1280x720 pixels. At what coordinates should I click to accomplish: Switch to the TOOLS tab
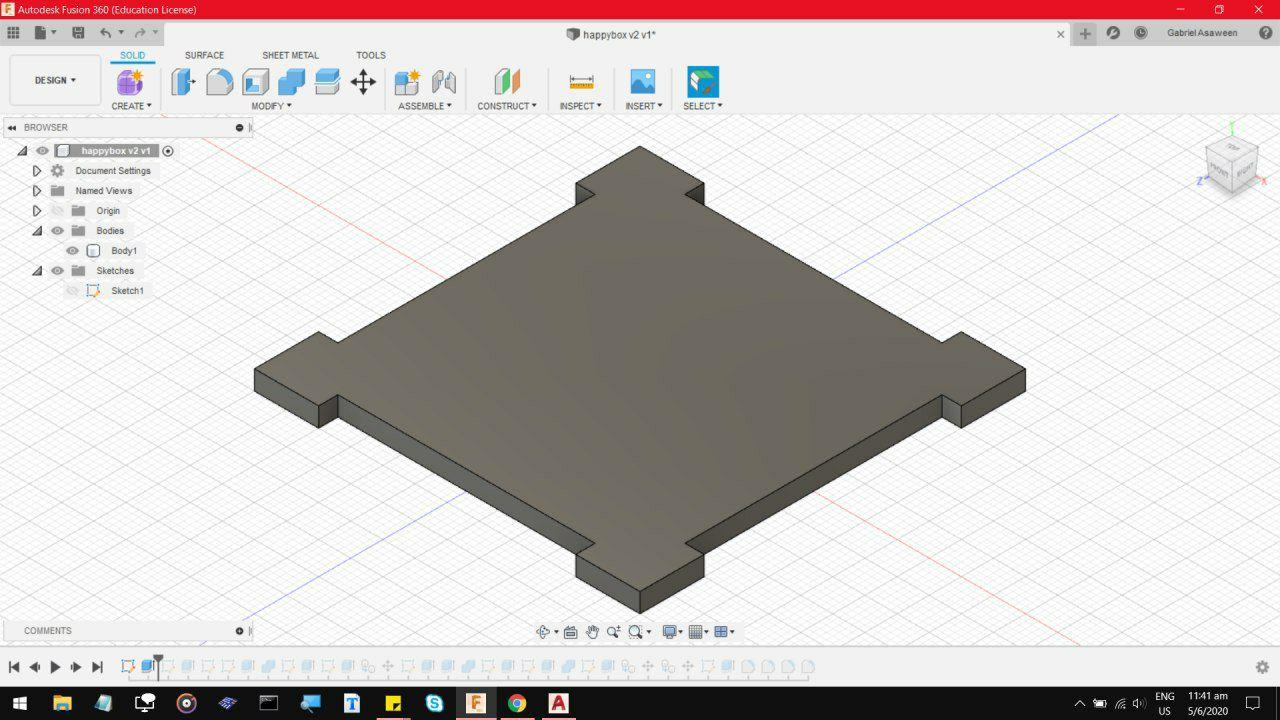(371, 56)
